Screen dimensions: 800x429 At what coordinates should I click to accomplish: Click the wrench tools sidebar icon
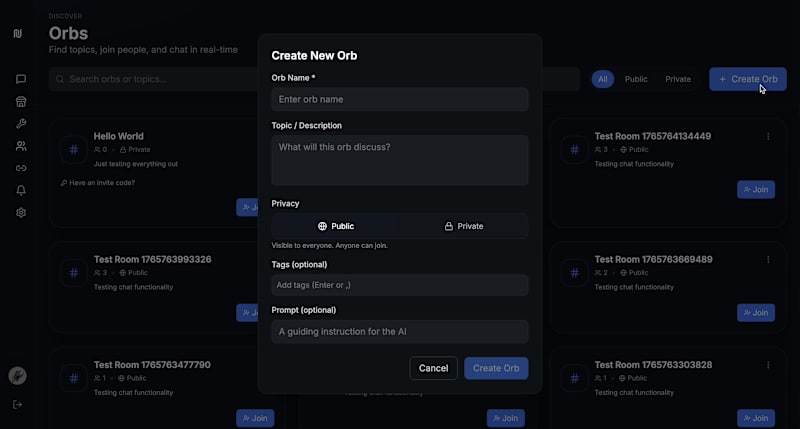[x=21, y=124]
